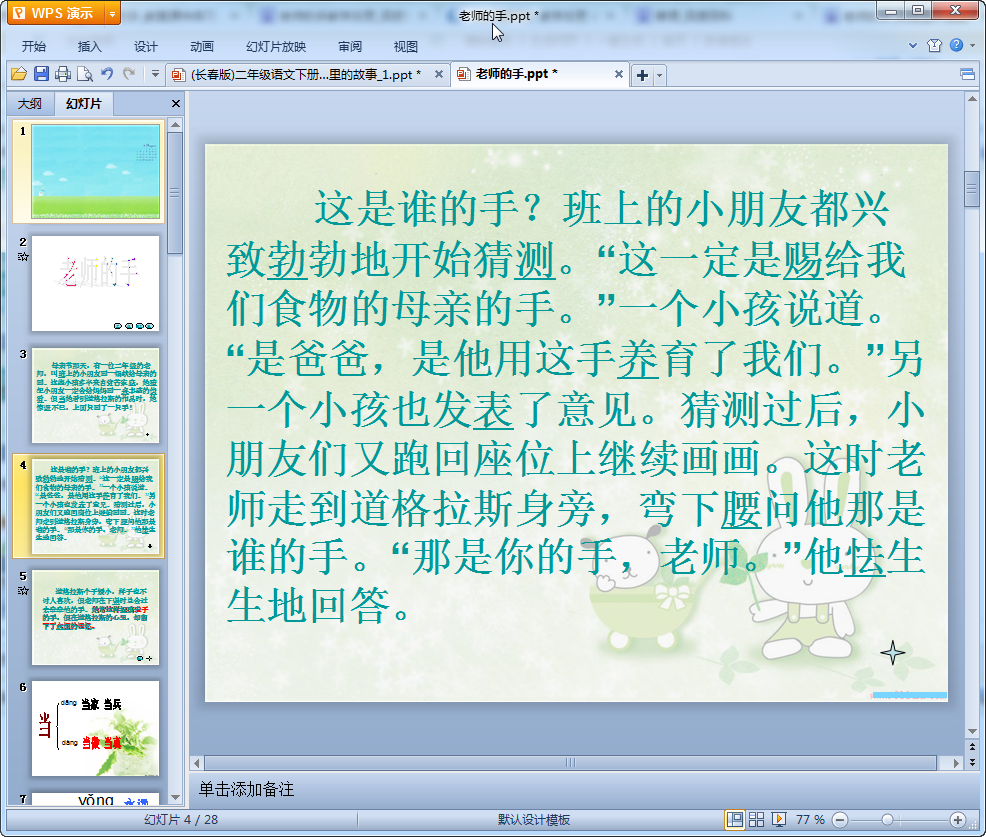Screen dimensions: 986x837
Task: Select slide 4 thumbnail in panel
Action: pyautogui.click(x=96, y=506)
